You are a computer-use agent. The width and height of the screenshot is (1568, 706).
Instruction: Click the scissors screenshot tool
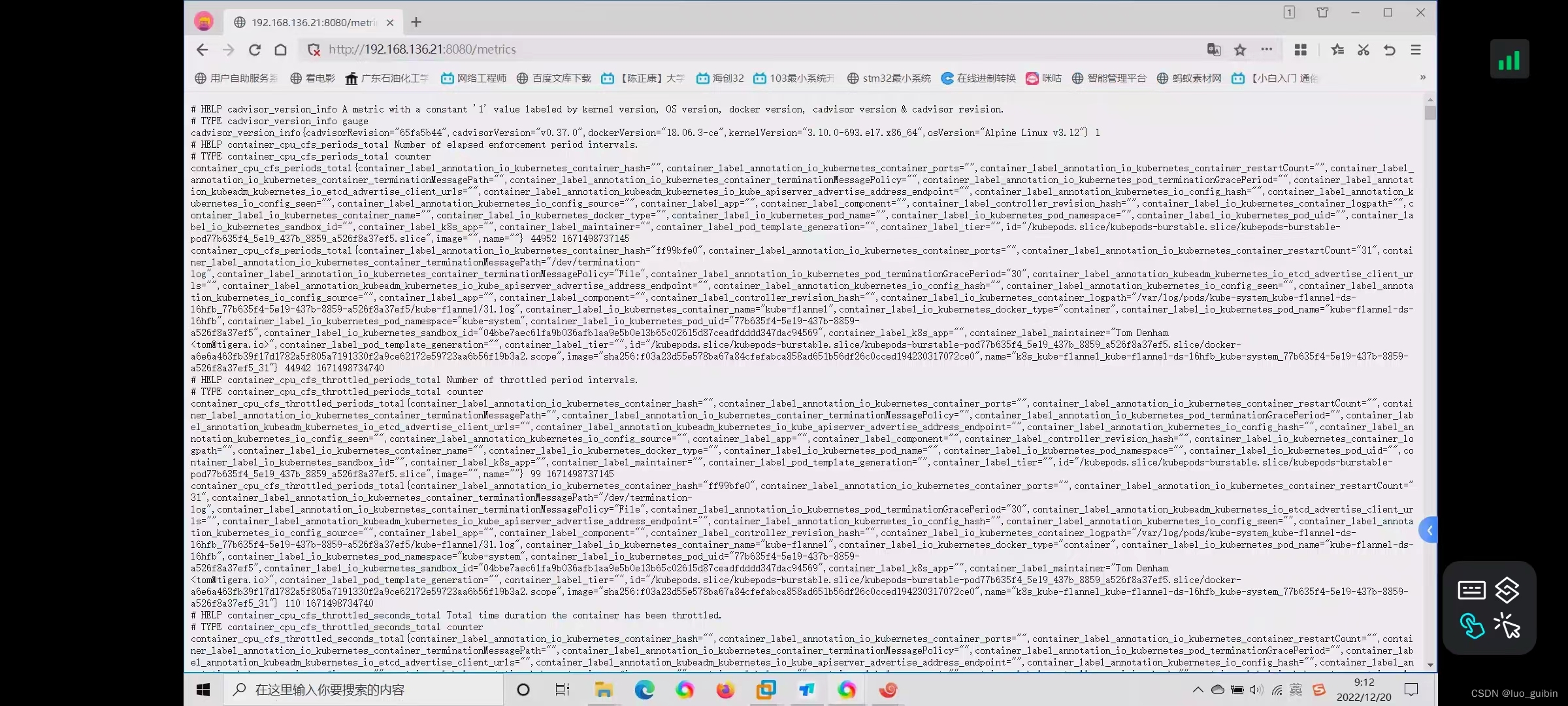pos(1364,50)
